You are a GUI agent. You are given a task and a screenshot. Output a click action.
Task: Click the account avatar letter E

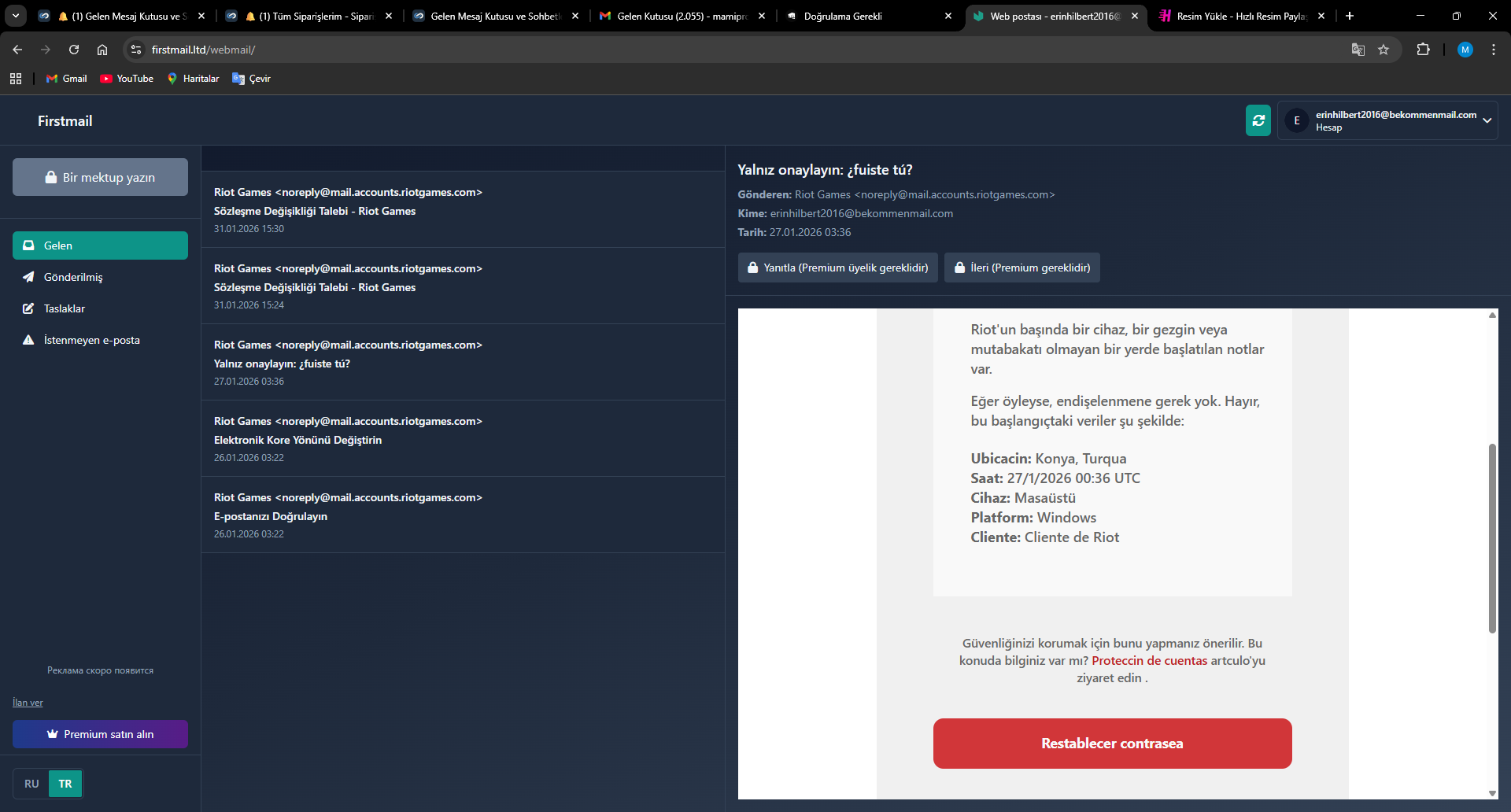coord(1297,120)
